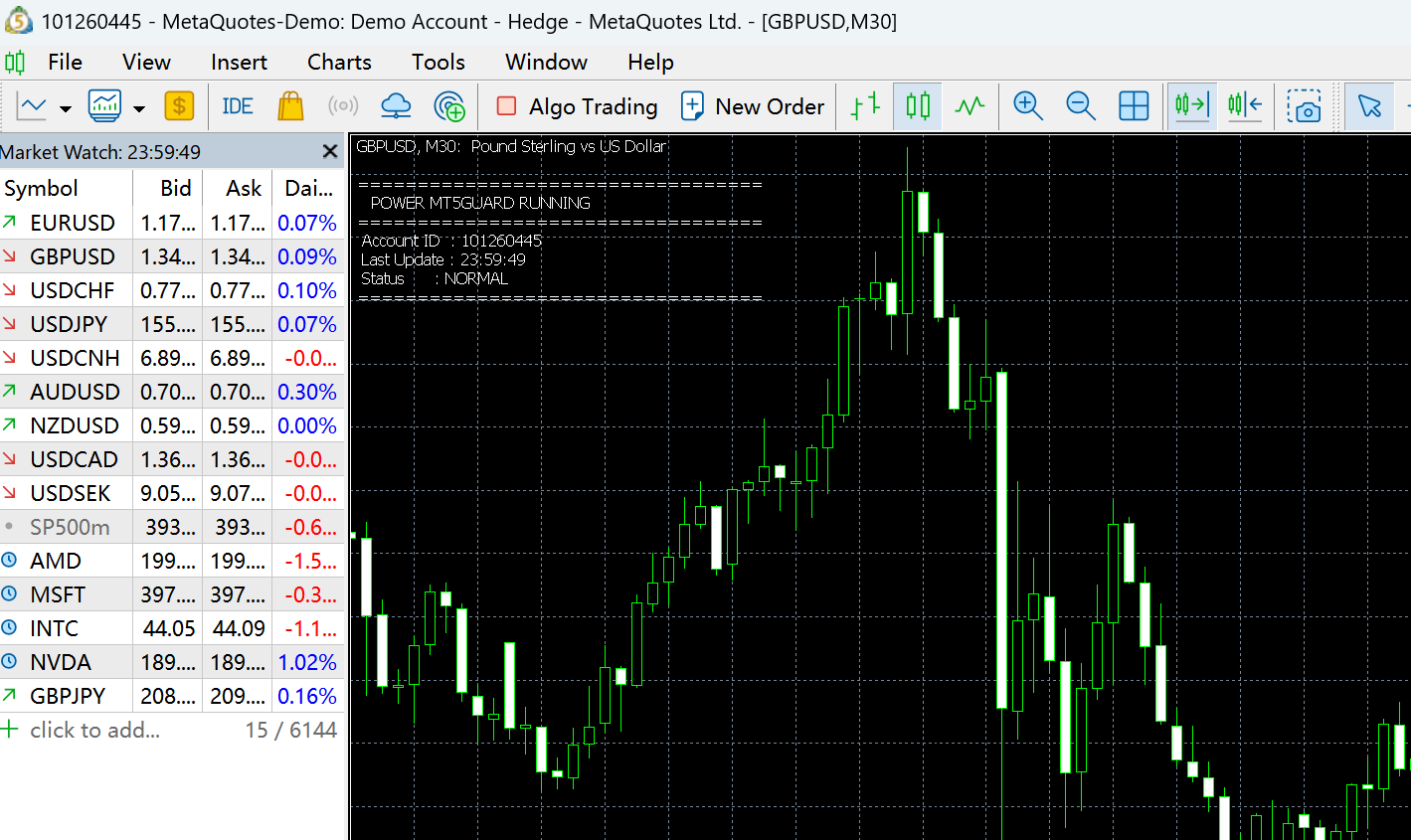The image size is (1411, 840).
Task: Click the tile windows grid icon
Action: 1134,106
